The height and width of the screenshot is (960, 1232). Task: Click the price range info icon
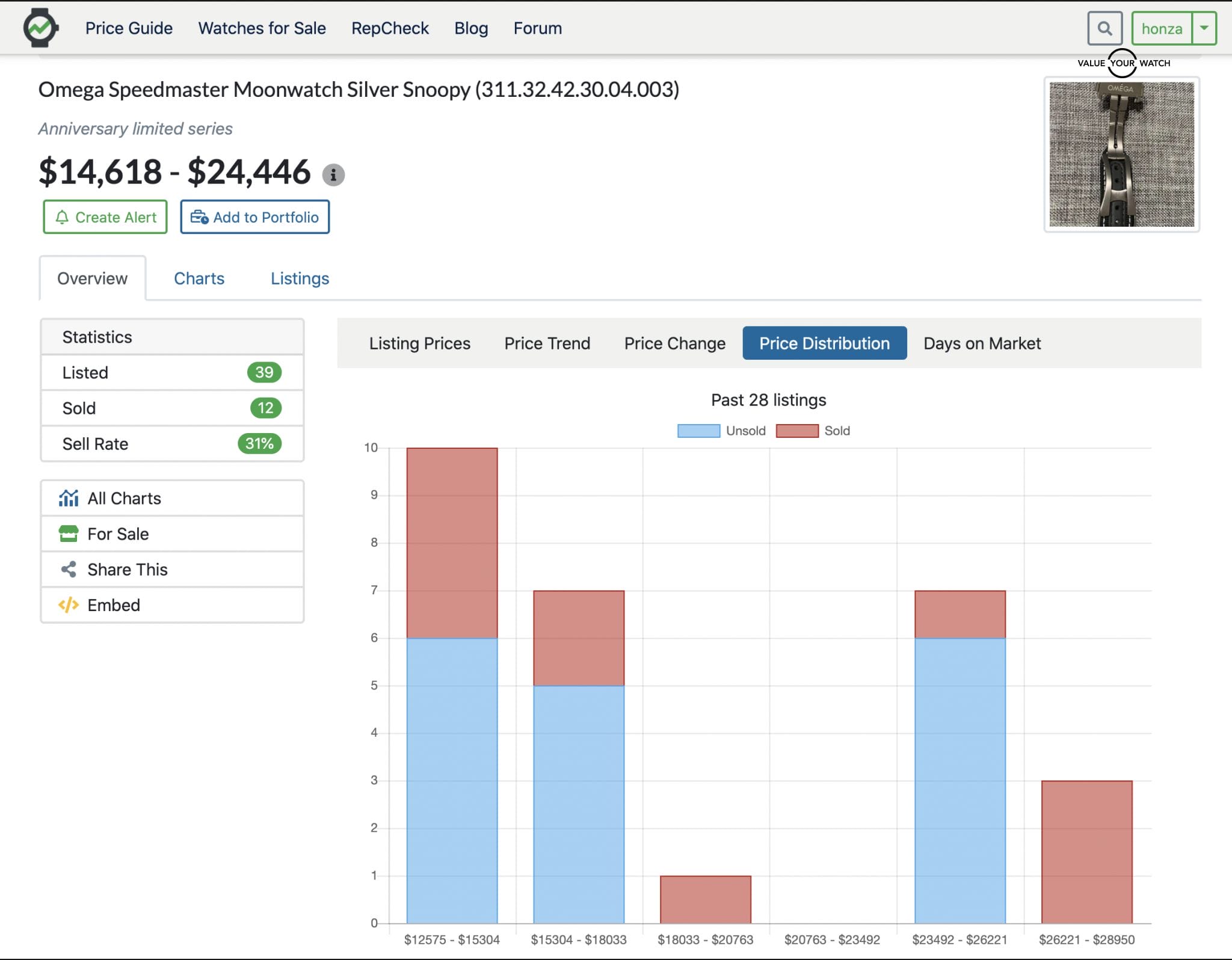[333, 175]
